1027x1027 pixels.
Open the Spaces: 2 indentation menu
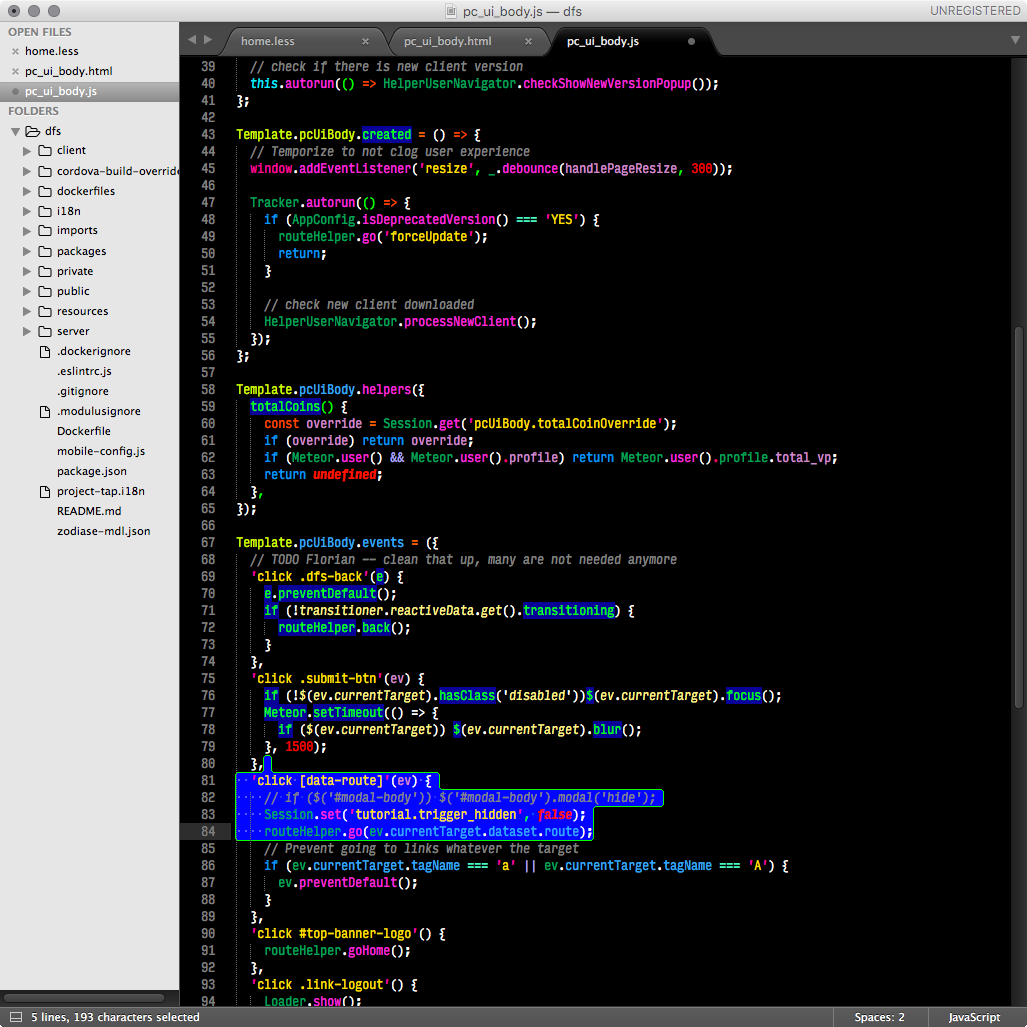(x=879, y=1017)
